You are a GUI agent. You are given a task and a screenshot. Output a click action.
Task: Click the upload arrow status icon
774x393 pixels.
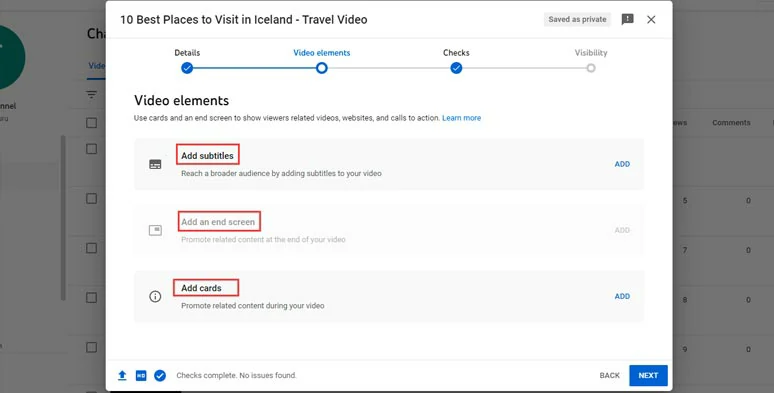pyautogui.click(x=122, y=376)
